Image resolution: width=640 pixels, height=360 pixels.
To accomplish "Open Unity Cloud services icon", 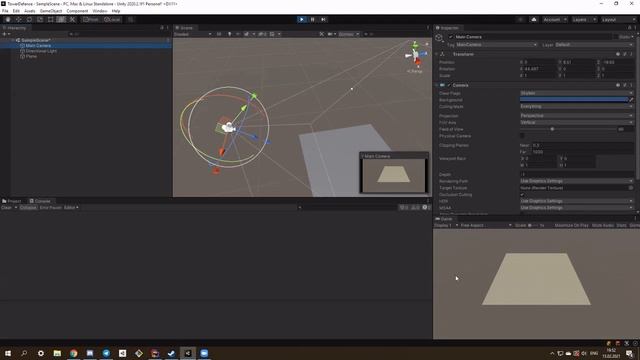I will coord(533,19).
